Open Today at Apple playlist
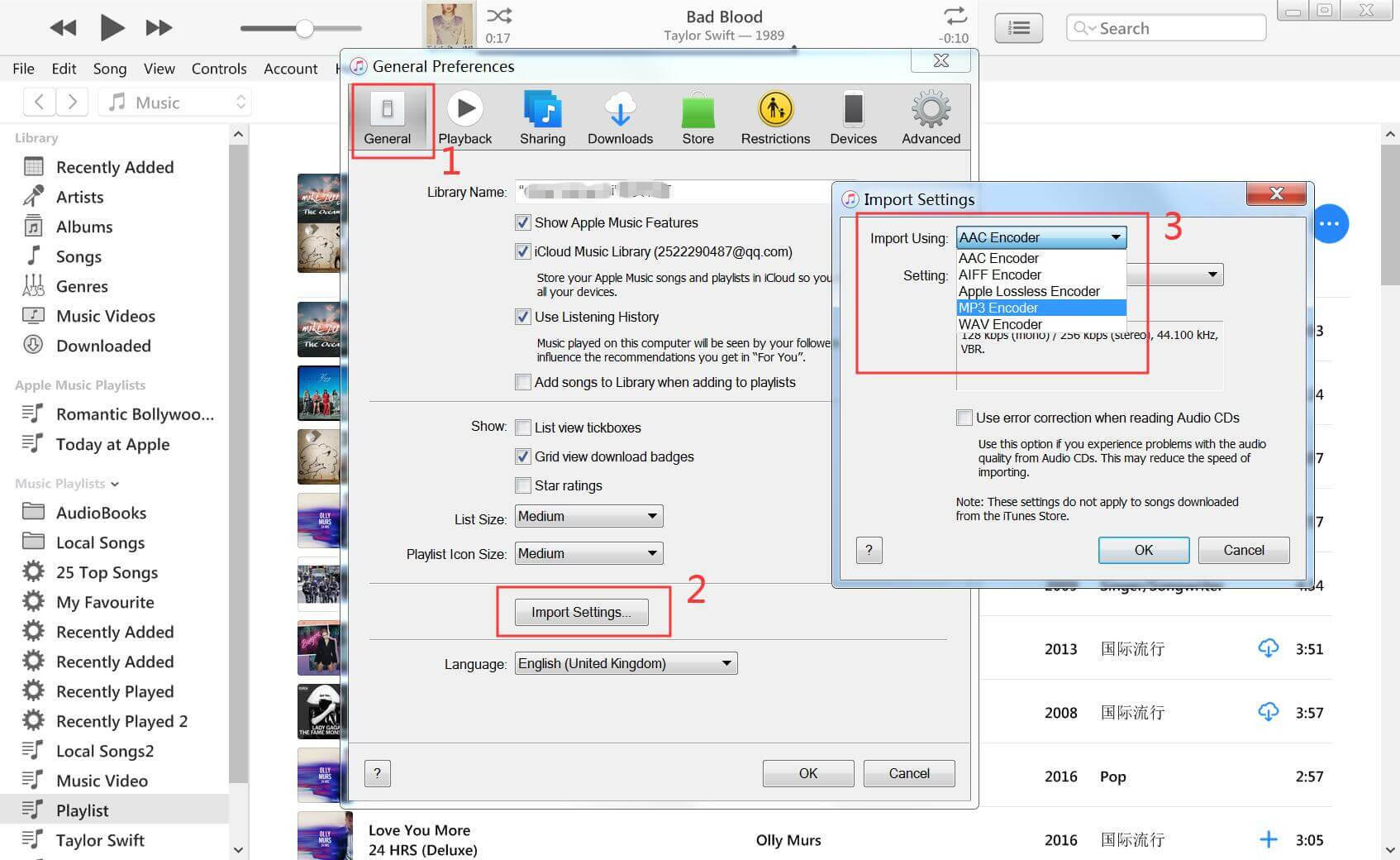The height and width of the screenshot is (860, 1400). click(112, 444)
